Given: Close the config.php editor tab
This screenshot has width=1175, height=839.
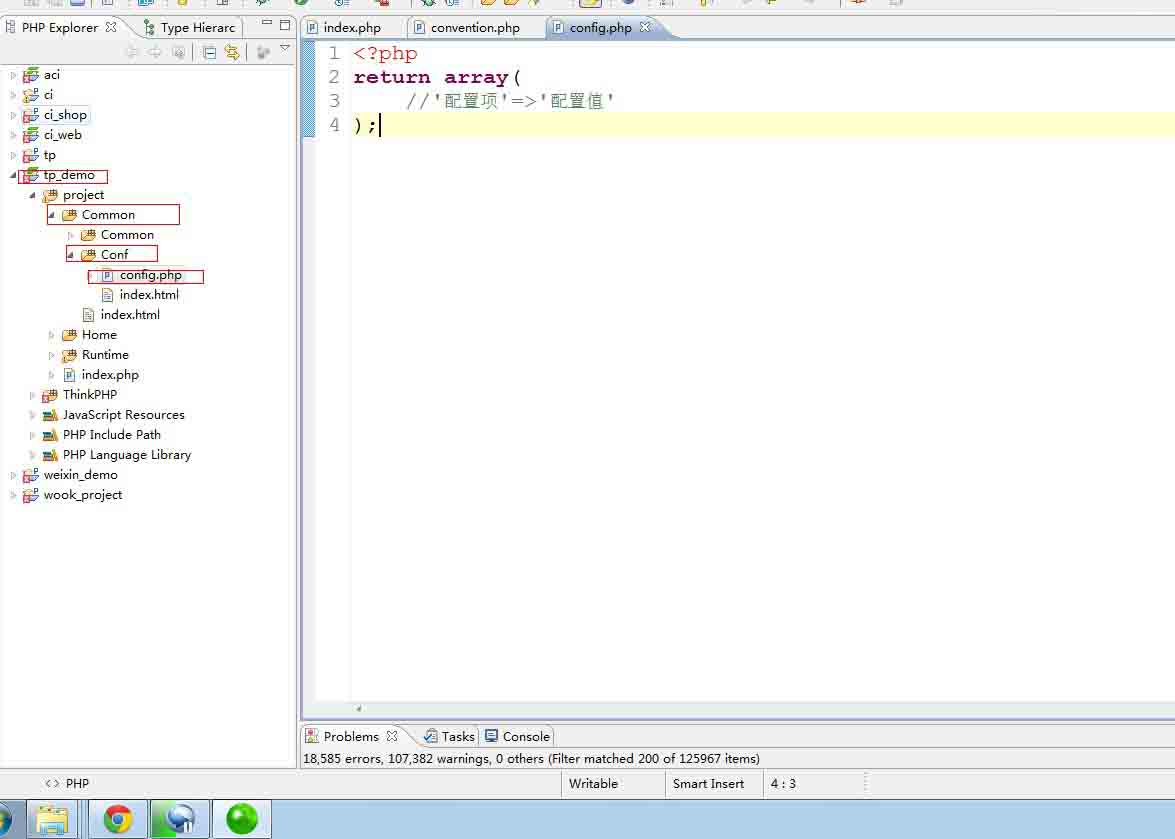Looking at the screenshot, I should [x=646, y=27].
